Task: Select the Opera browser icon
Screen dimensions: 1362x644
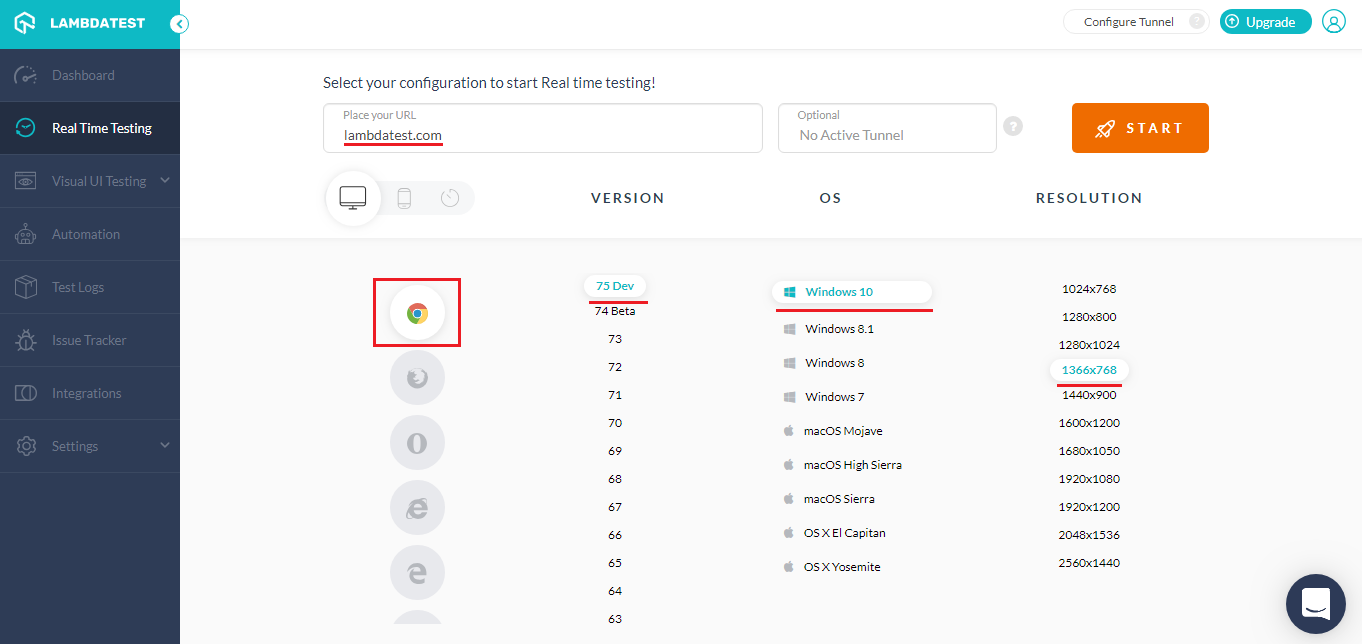Action: 417,442
